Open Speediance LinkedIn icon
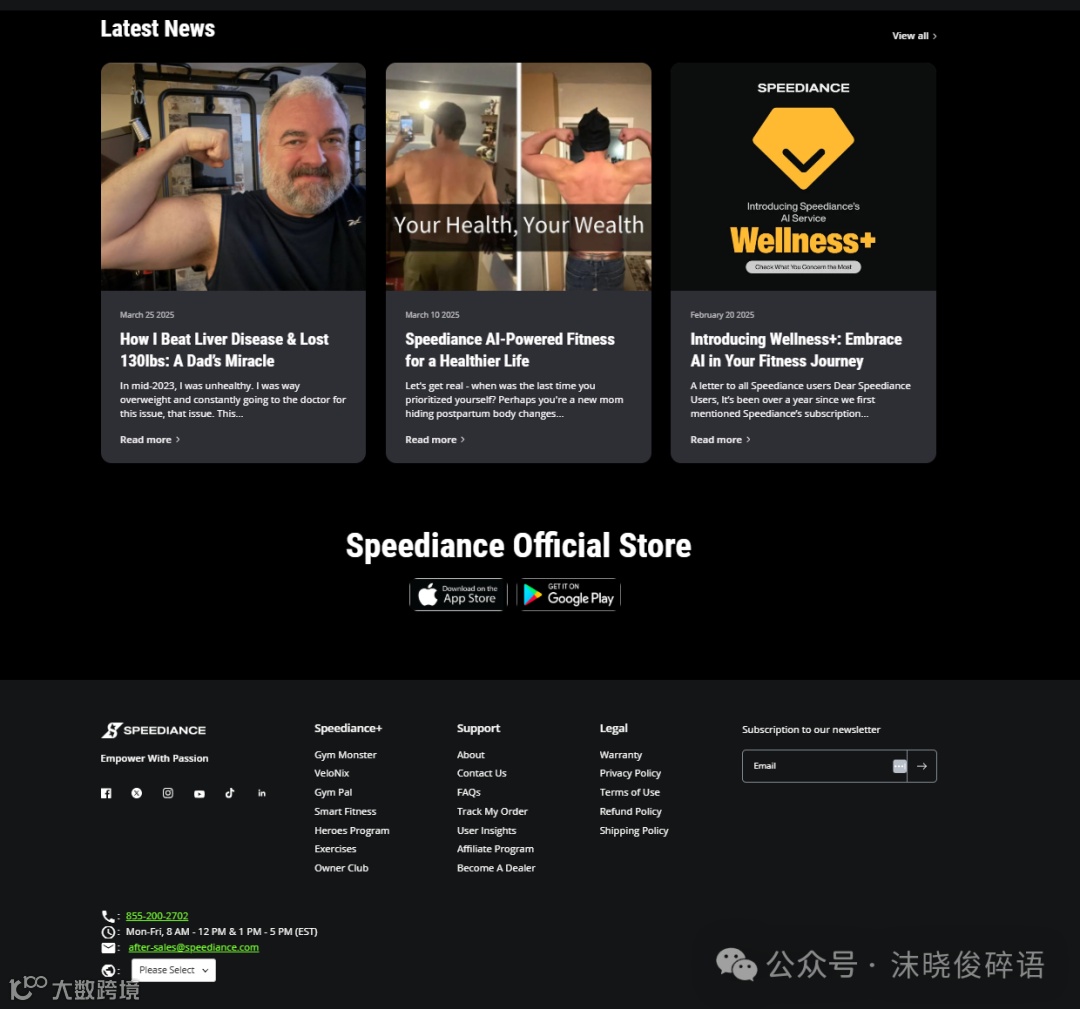Image resolution: width=1080 pixels, height=1009 pixels. pos(262,793)
